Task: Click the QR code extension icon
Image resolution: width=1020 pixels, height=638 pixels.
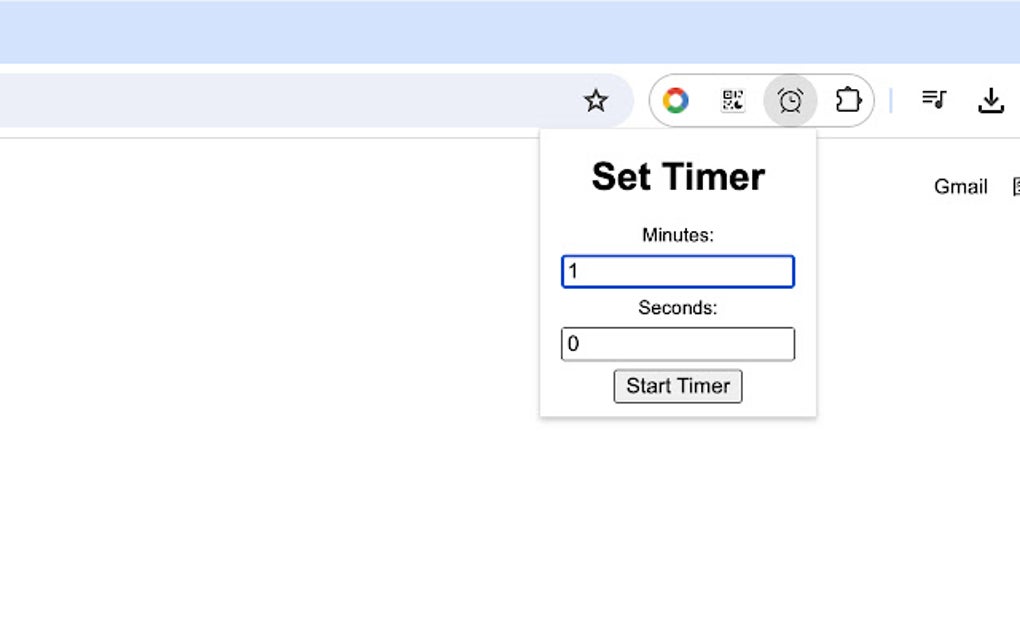Action: 732,100
